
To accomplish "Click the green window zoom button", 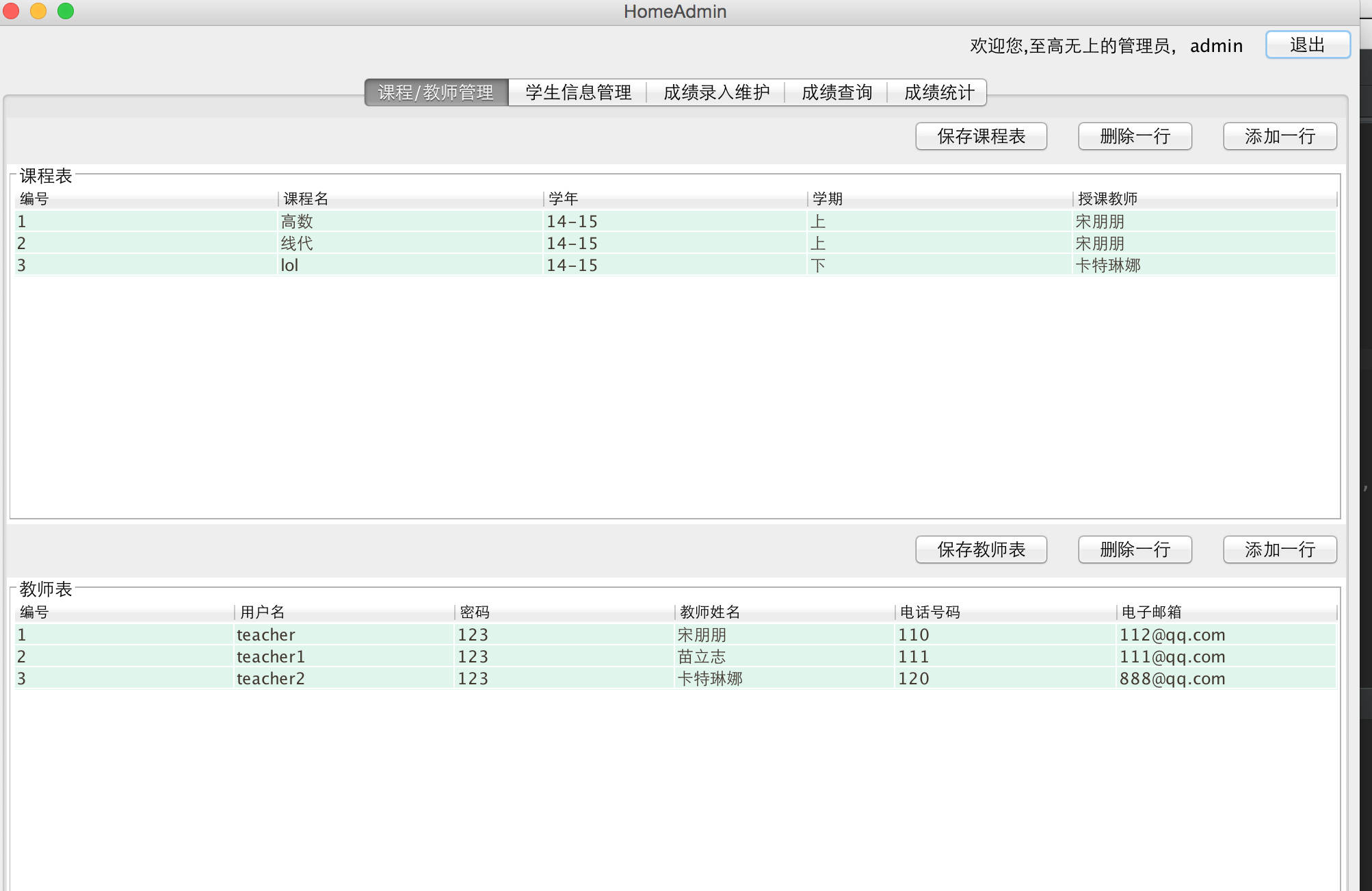I will point(66,11).
